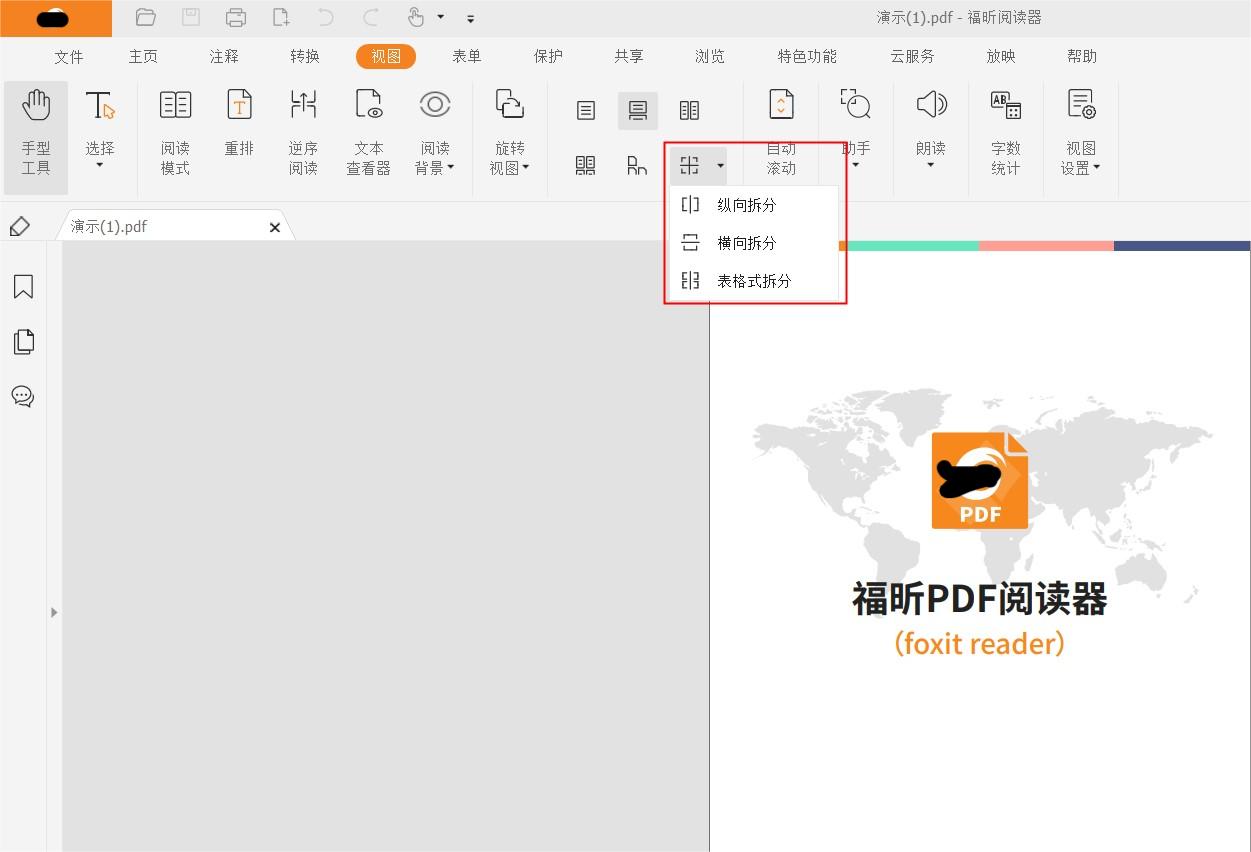Viewport: 1251px width, 852px height.
Task: Open the bookmarks panel in sidebar
Action: pos(22,287)
